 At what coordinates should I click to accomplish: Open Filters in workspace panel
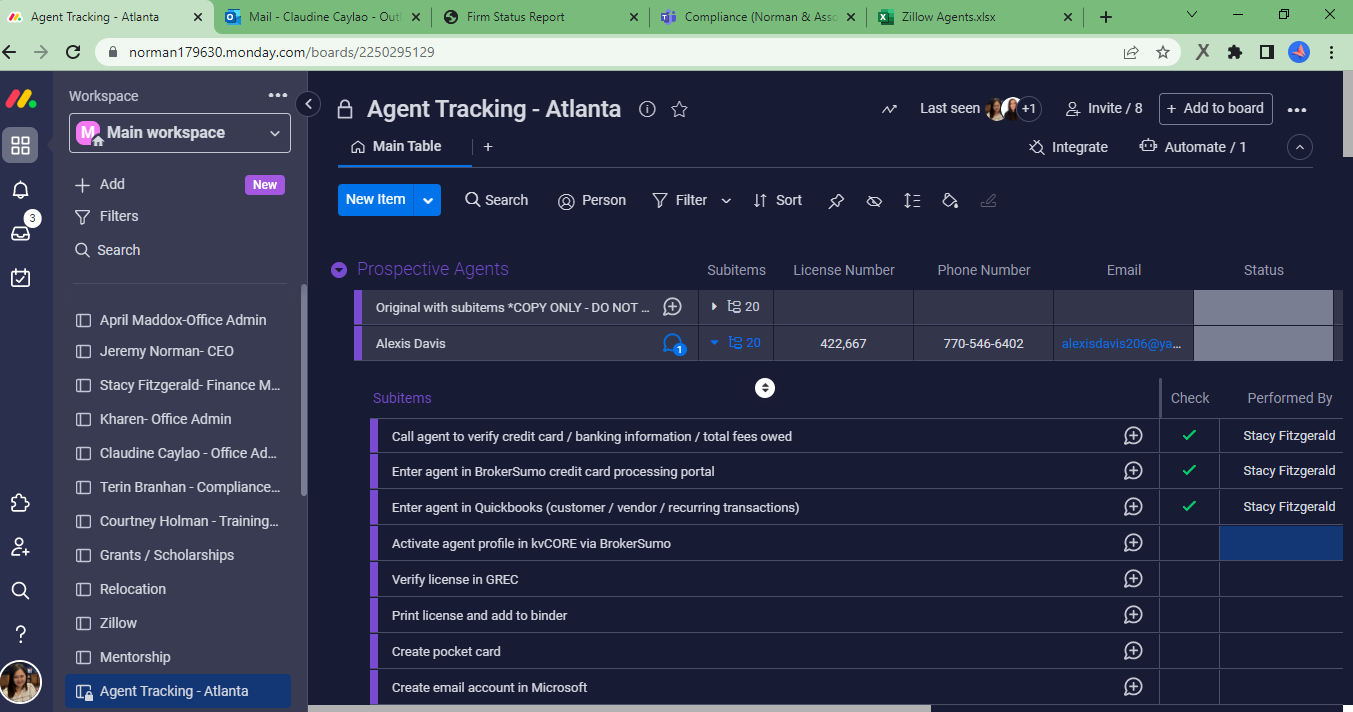[x=107, y=216]
